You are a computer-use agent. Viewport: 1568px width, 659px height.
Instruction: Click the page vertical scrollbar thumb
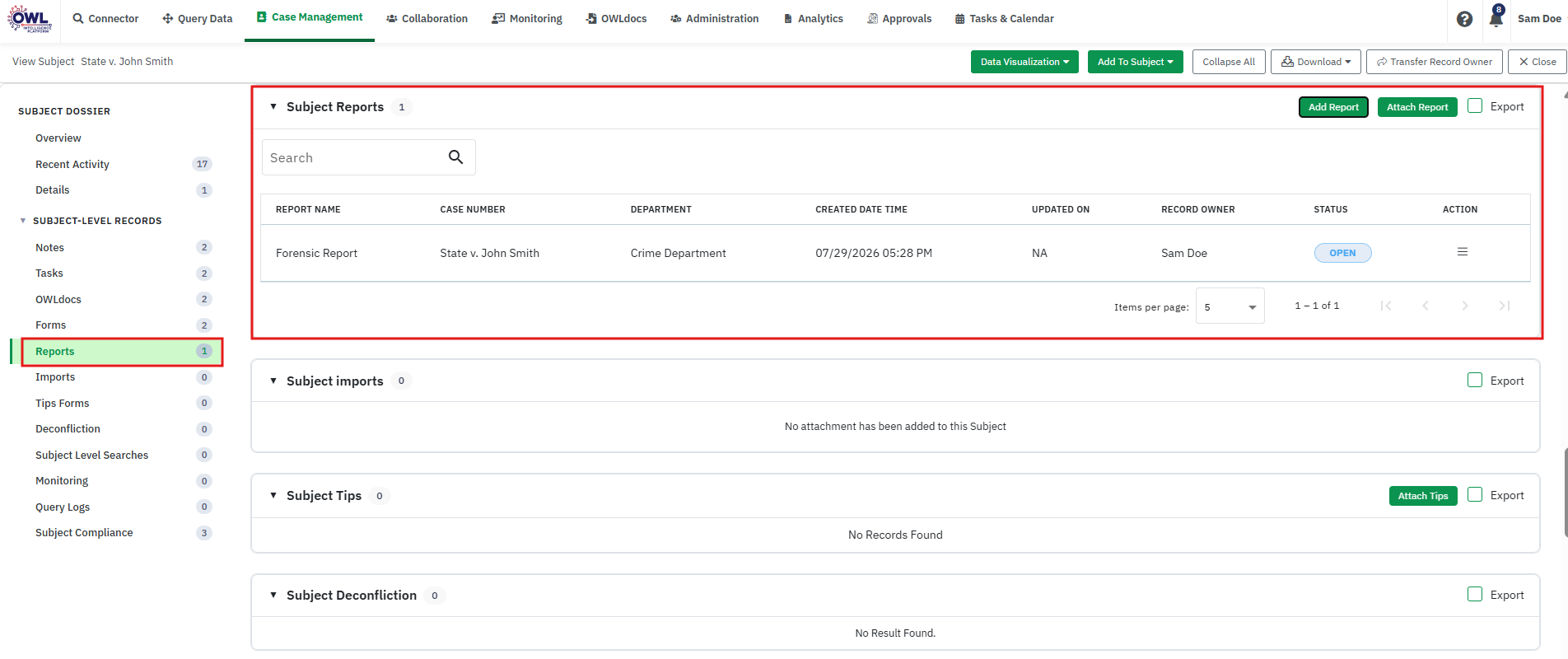pyautogui.click(x=1565, y=492)
